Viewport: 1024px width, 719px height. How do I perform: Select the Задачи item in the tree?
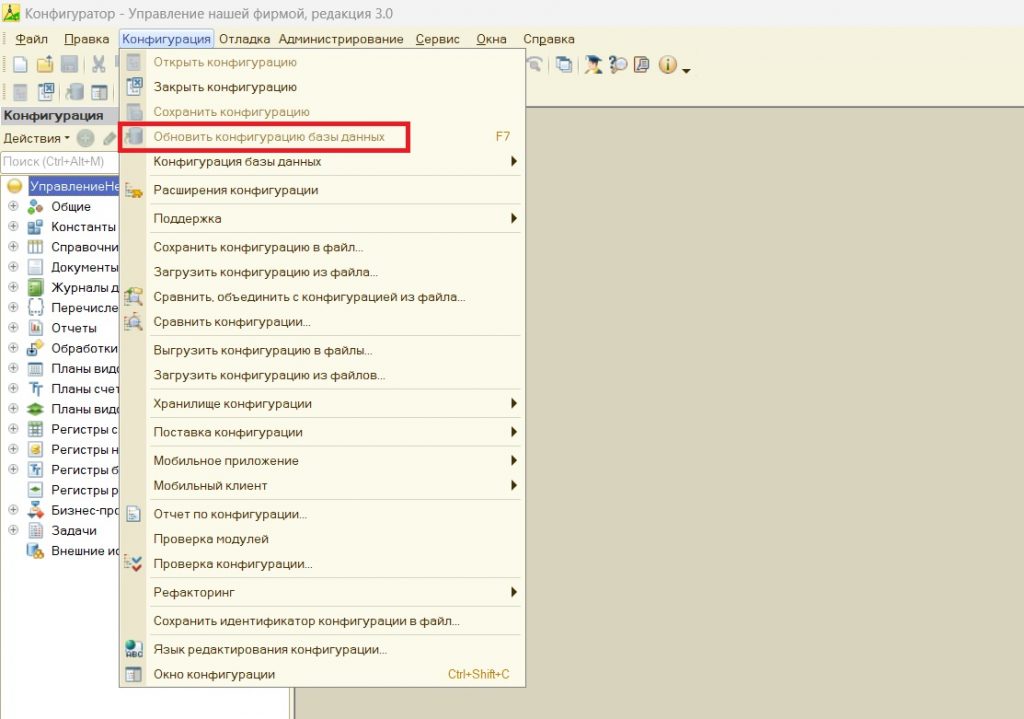74,531
